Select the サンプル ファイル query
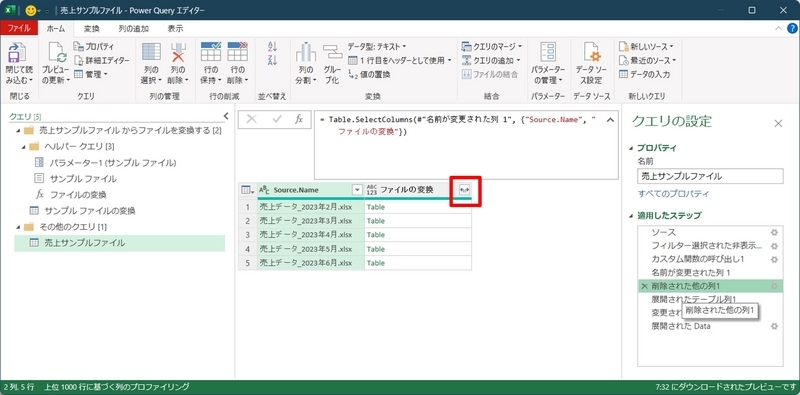This screenshot has width=800, height=395. point(83,179)
